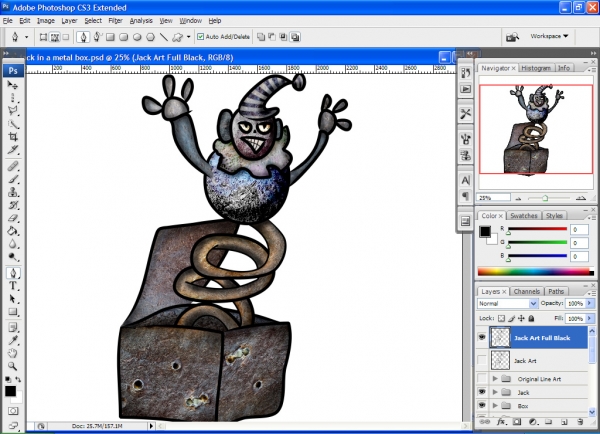Toggle Lock image pixels
The height and width of the screenshot is (434, 600).
pyautogui.click(x=511, y=318)
